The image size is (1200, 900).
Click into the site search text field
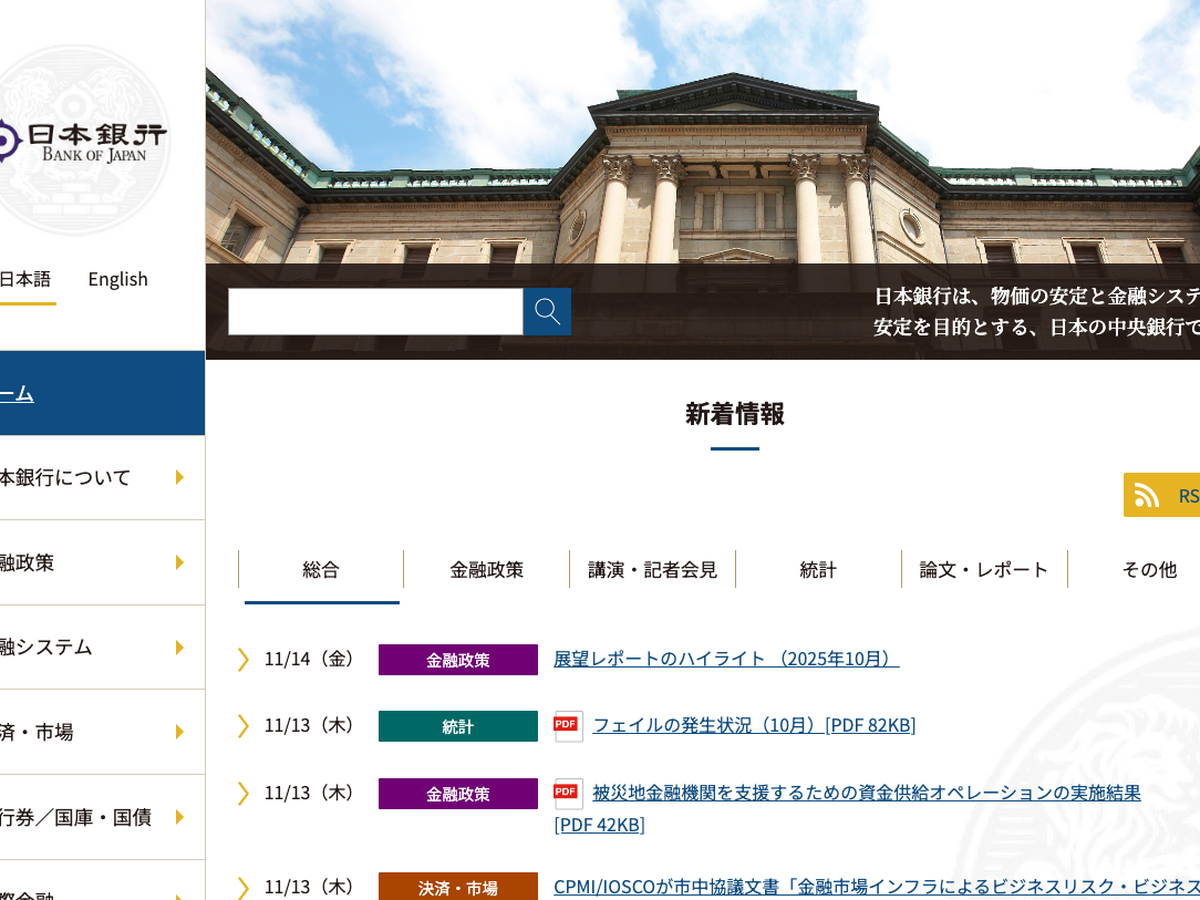(x=375, y=311)
